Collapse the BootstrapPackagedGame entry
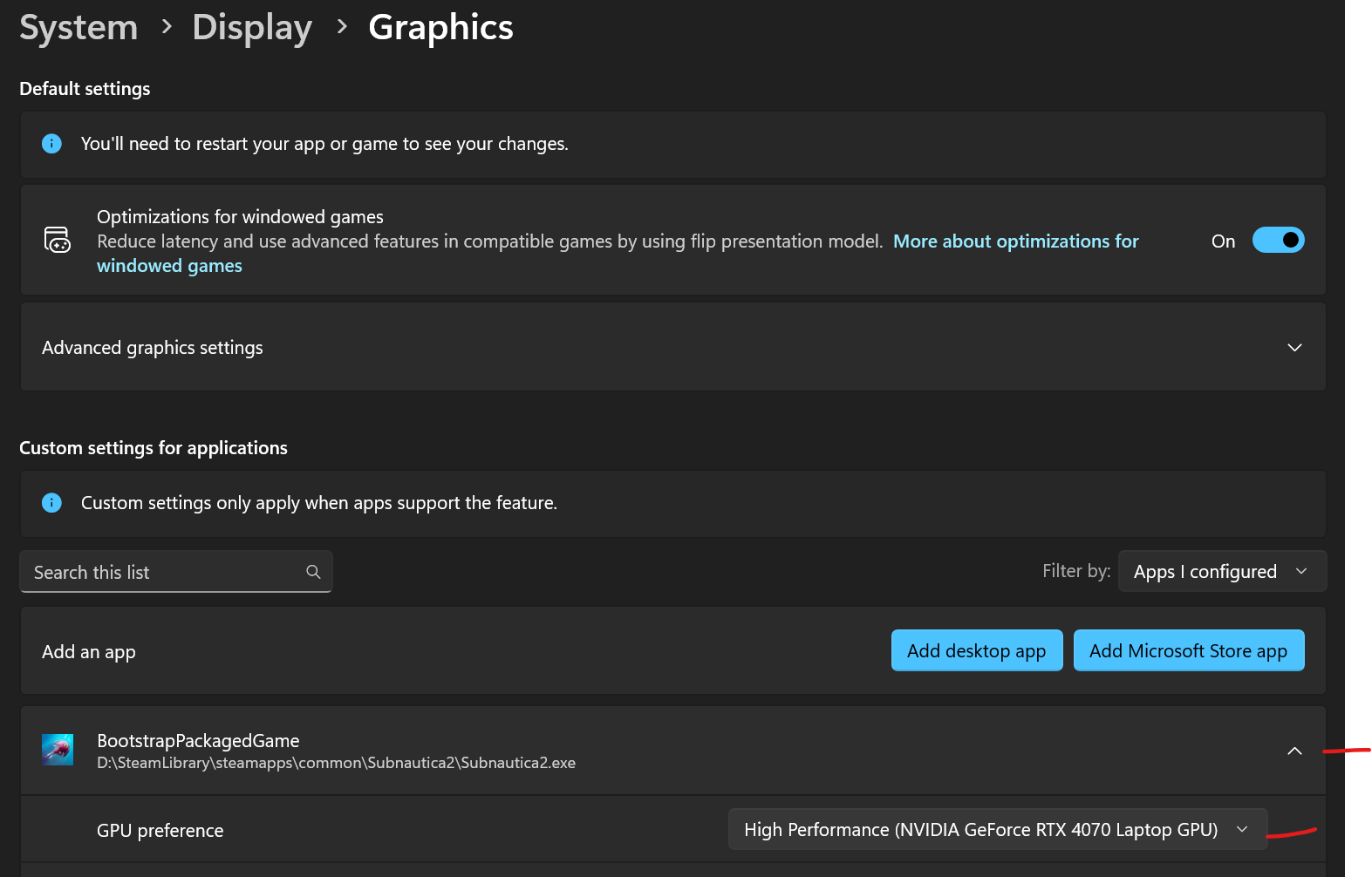This screenshot has height=877, width=1372. pos(1294,751)
